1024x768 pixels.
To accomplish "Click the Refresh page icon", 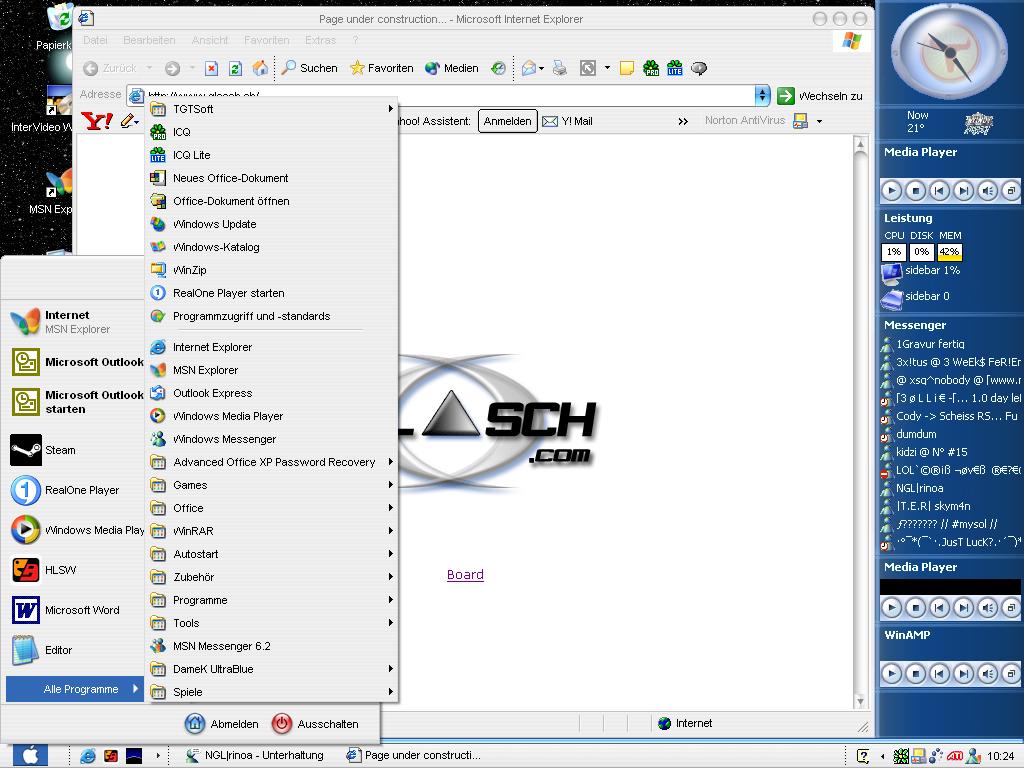I will click(235, 68).
